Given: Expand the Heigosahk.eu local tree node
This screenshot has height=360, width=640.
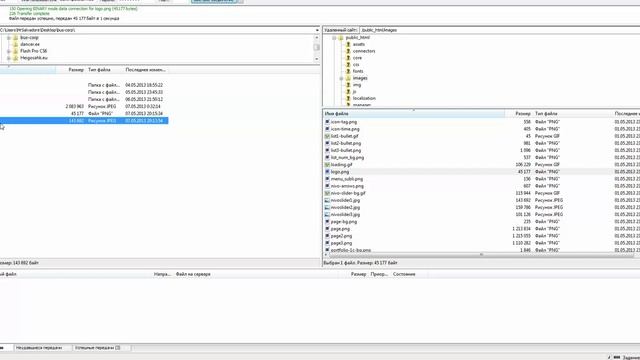Looking at the screenshot, I should (x=9, y=58).
